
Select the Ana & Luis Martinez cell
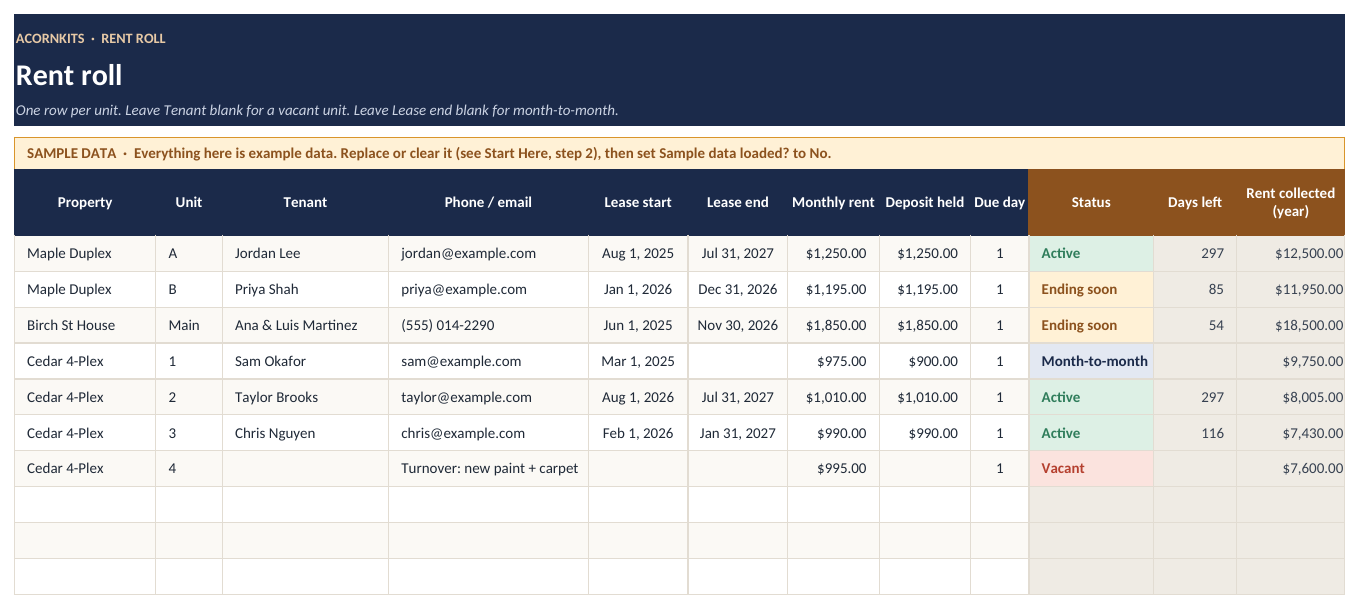tap(305, 325)
